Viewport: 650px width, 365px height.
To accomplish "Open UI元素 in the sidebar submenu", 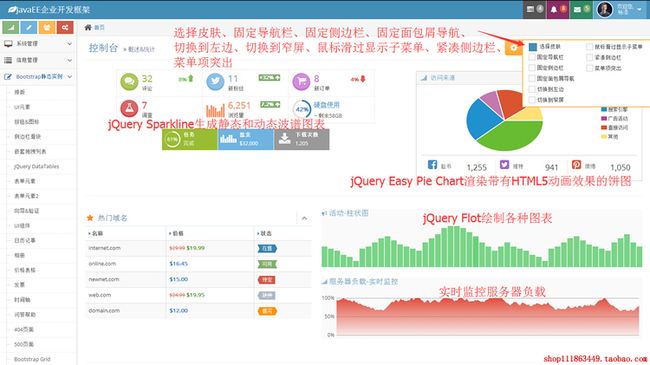I will click(22, 107).
